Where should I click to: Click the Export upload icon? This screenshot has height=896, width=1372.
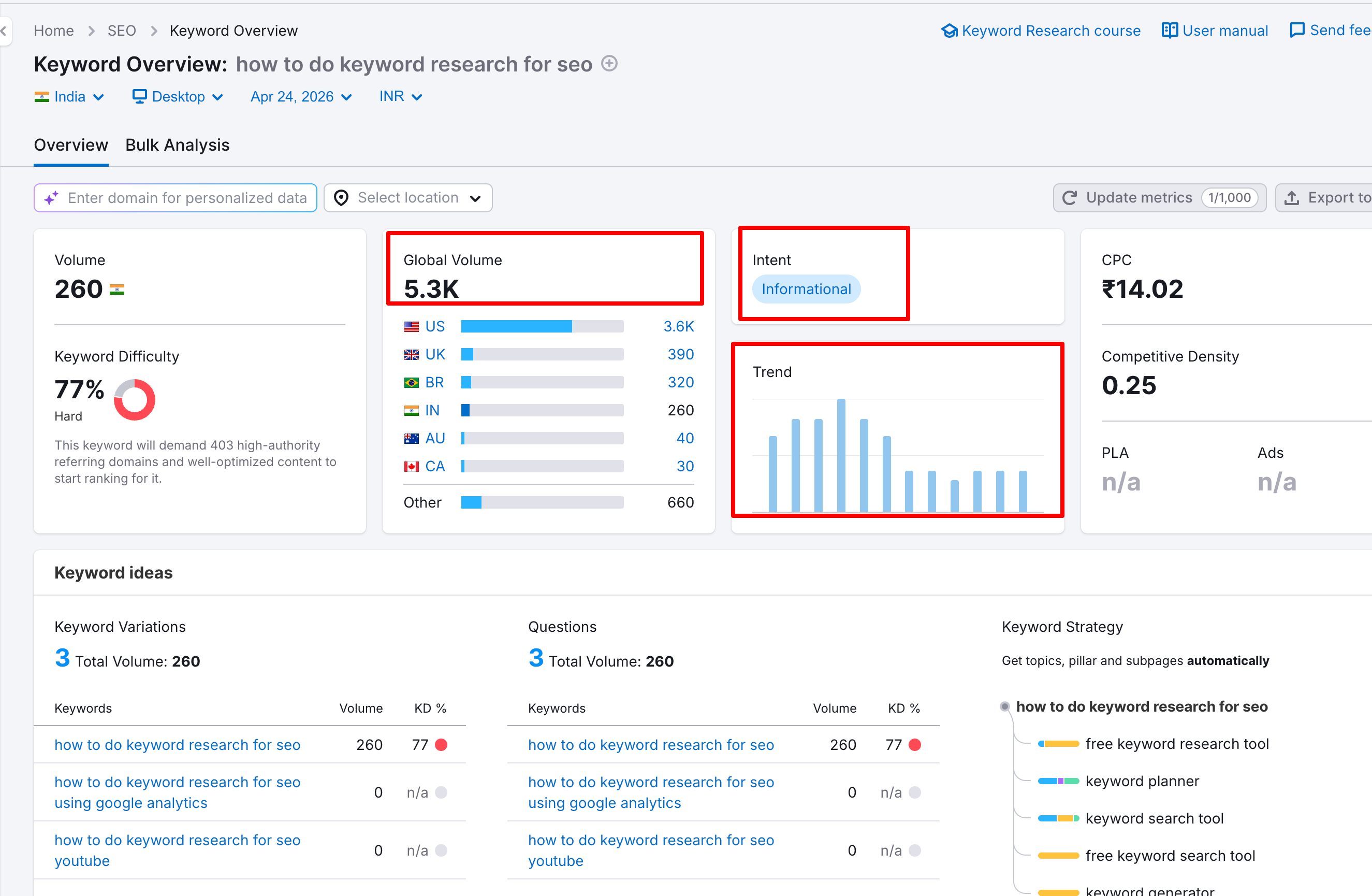tap(1291, 198)
